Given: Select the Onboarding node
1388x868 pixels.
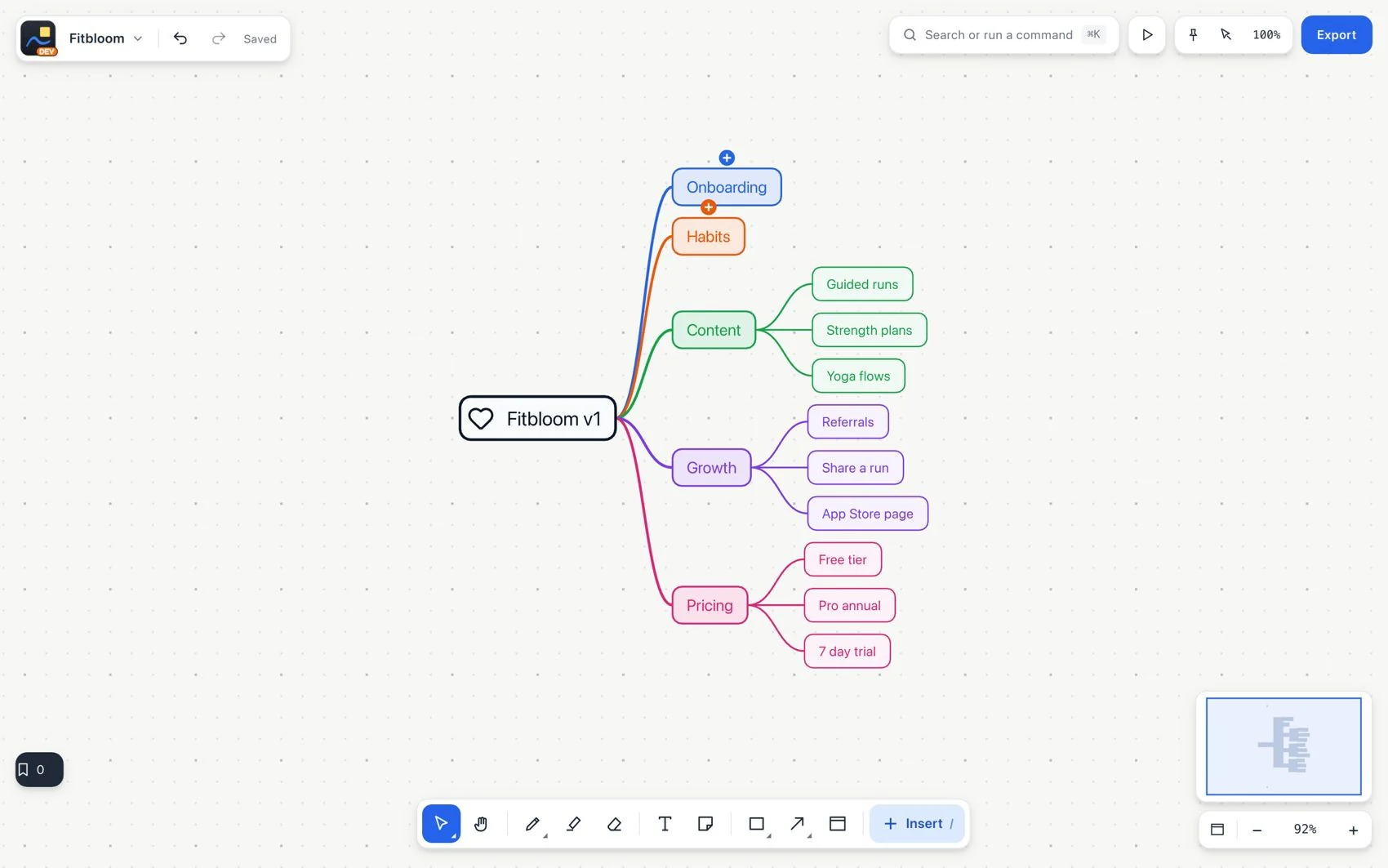Looking at the screenshot, I should click(727, 187).
